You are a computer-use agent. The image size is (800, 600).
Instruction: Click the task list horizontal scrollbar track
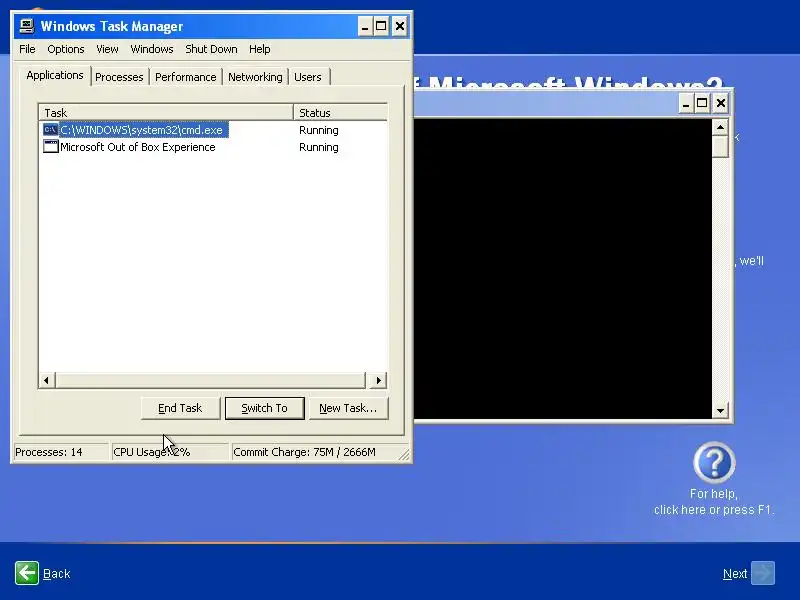pos(211,380)
